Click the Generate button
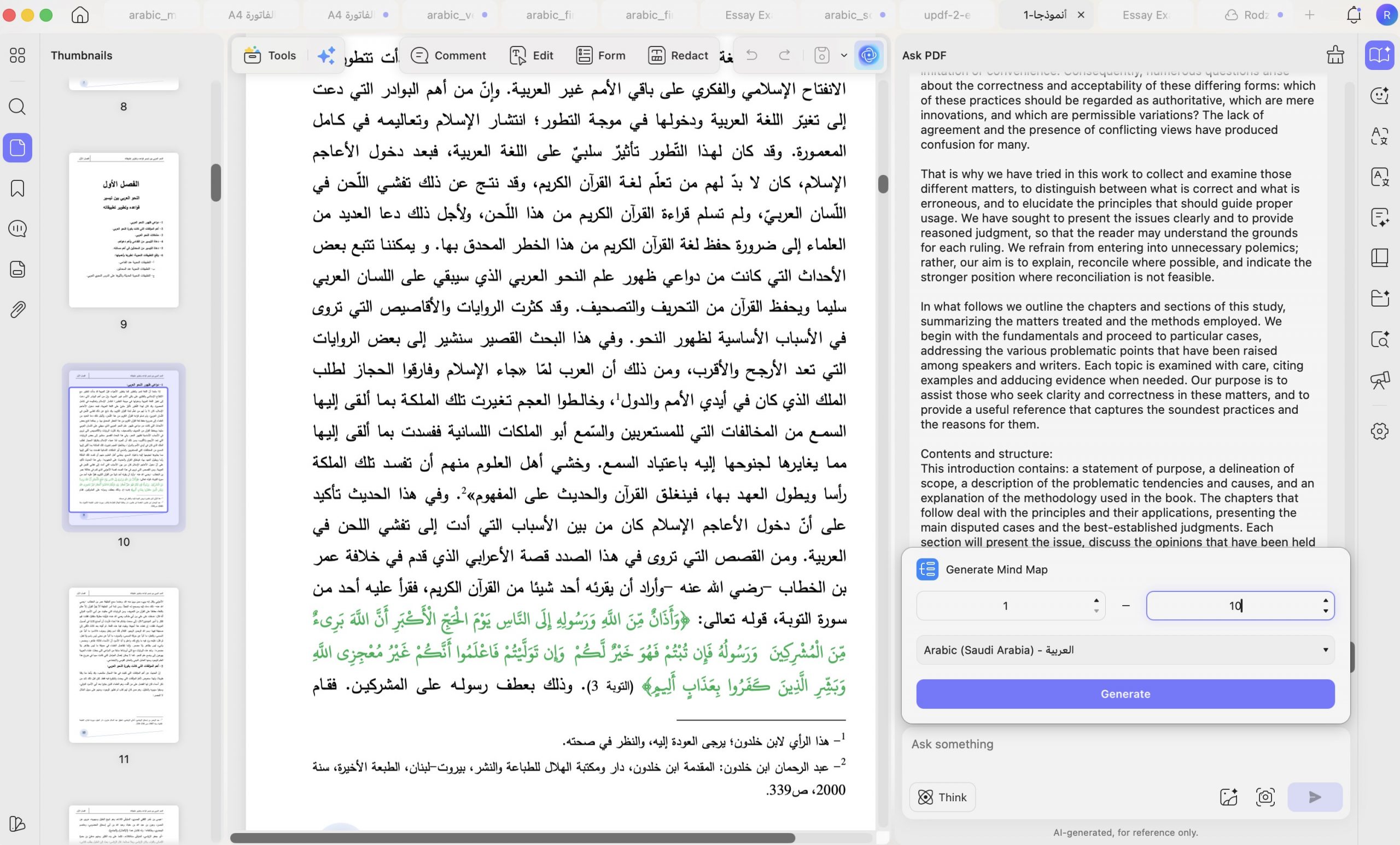The height and width of the screenshot is (845, 1400). [x=1125, y=694]
